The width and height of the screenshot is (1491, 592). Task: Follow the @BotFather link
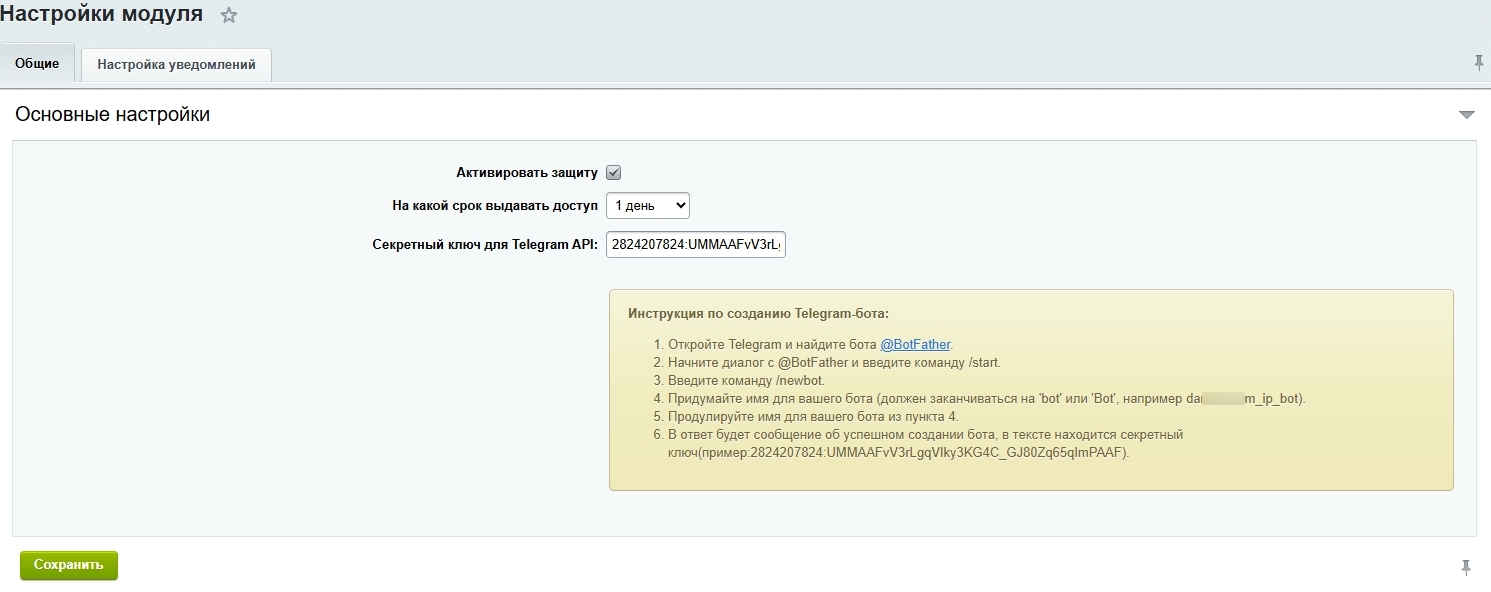pyautogui.click(x=915, y=345)
